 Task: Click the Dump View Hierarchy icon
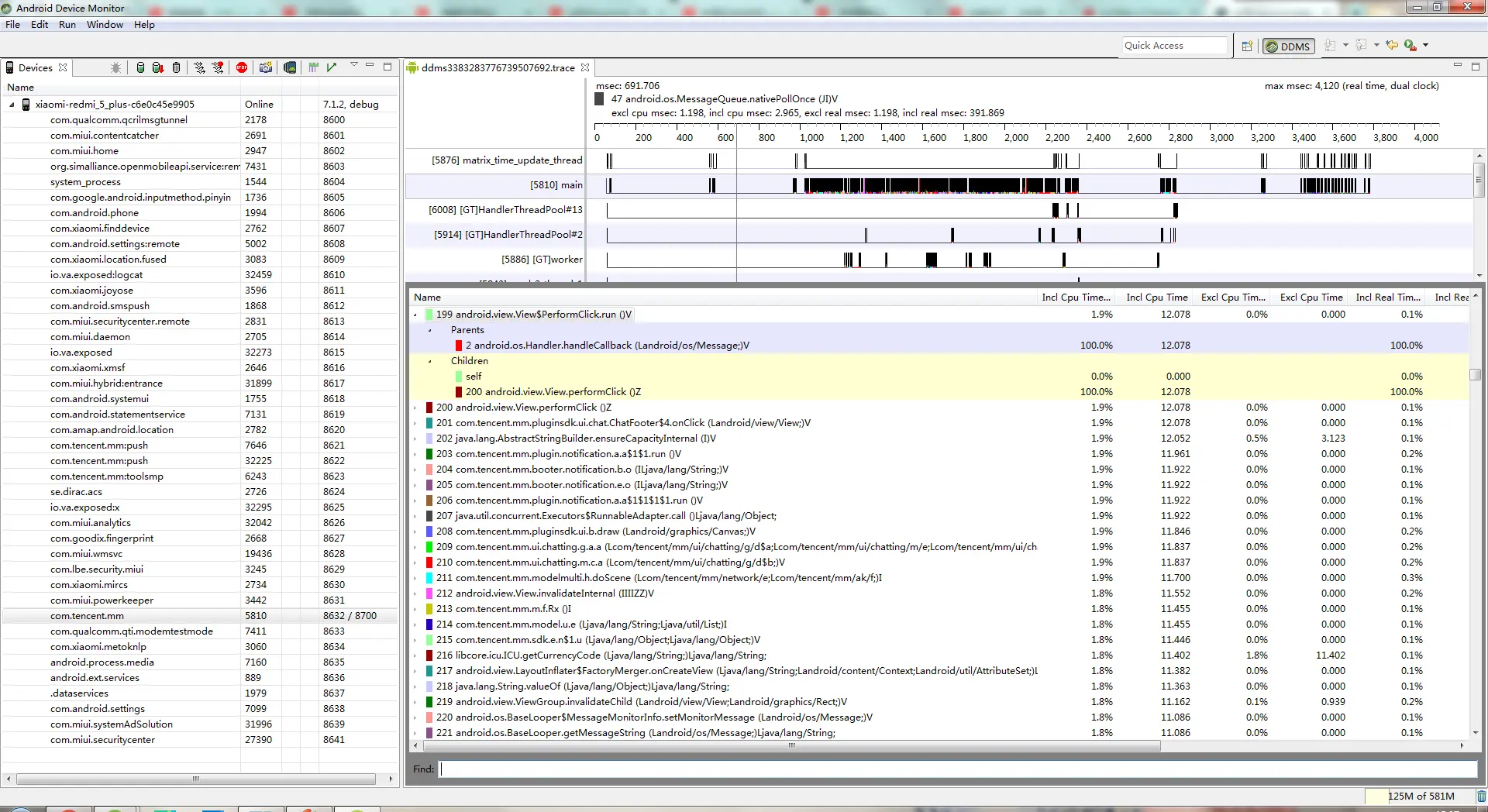[x=290, y=67]
